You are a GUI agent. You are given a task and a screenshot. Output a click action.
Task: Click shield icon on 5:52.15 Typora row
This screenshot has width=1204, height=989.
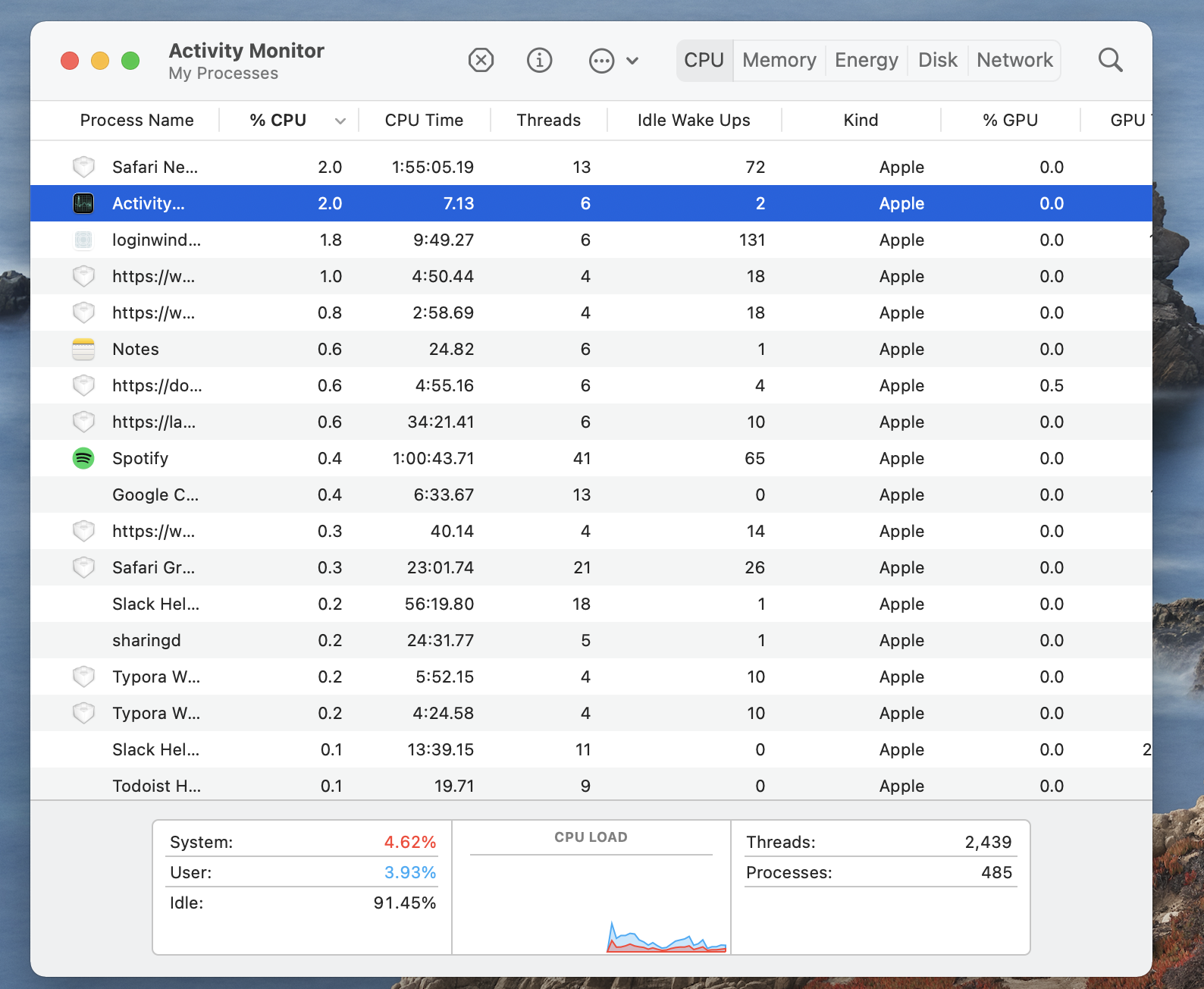[83, 677]
